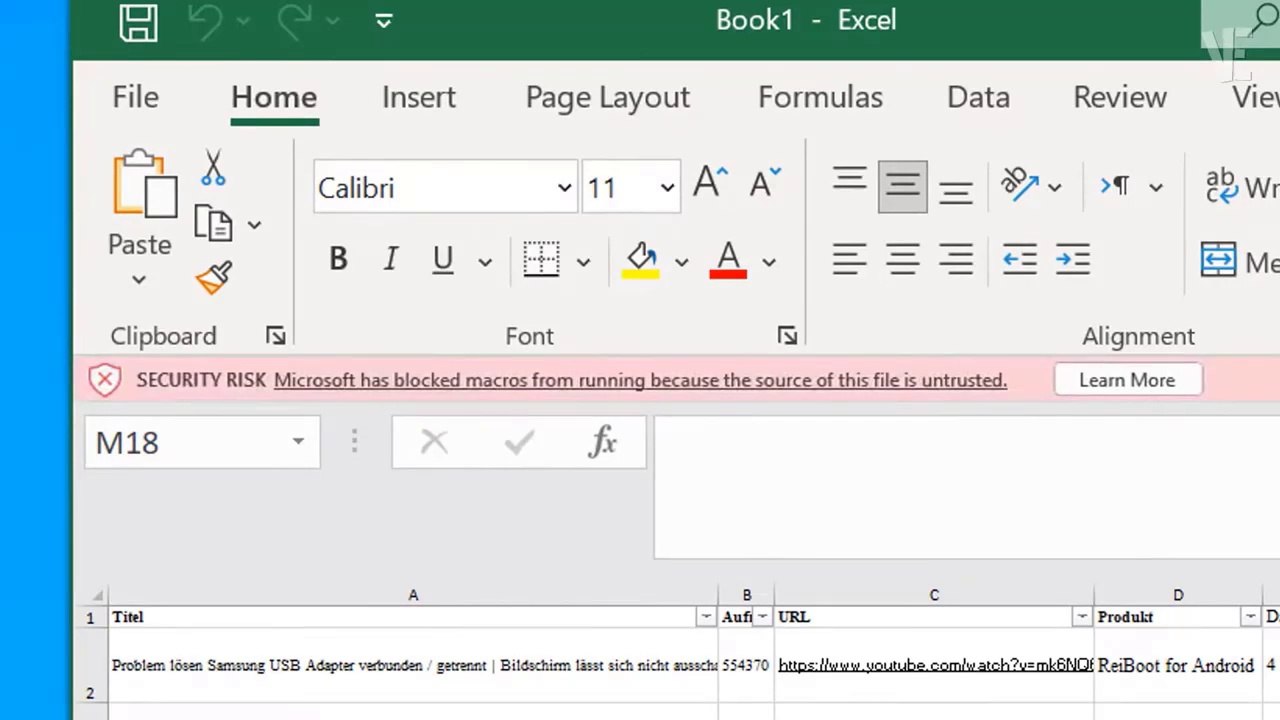Apply red Font Color
Image resolution: width=1280 pixels, height=720 pixels.
[x=728, y=260]
